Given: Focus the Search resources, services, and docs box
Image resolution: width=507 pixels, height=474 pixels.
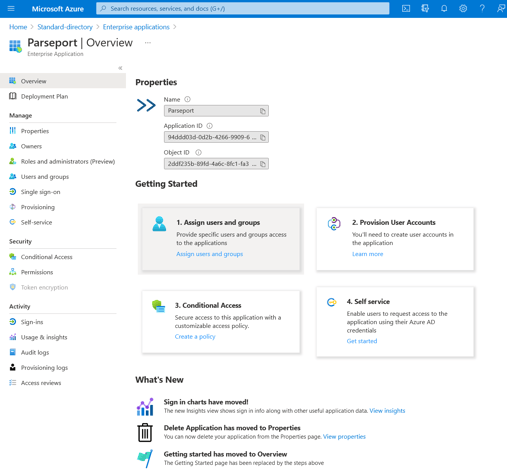Looking at the screenshot, I should [243, 8].
